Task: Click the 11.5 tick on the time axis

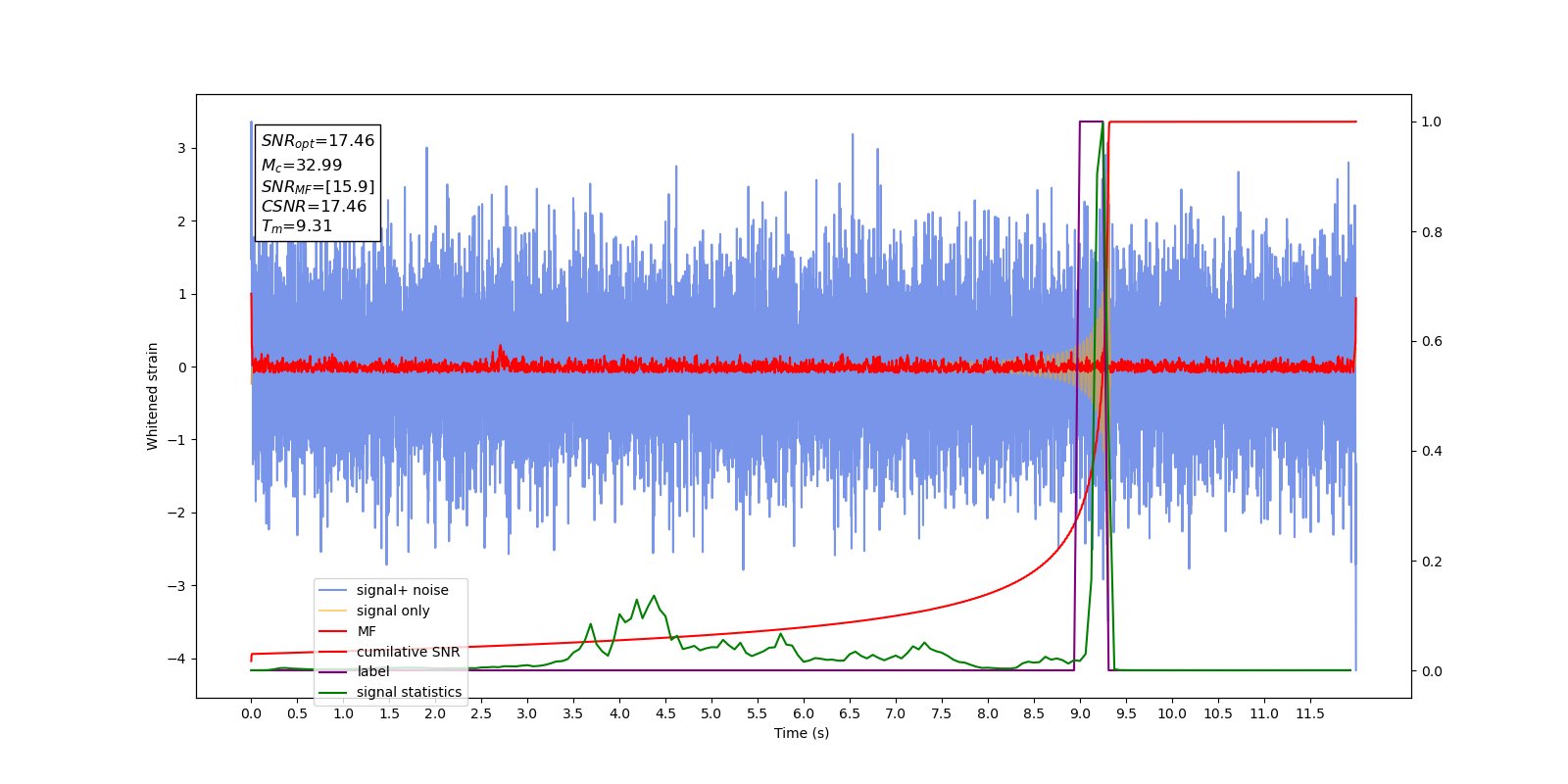Action: click(1310, 713)
